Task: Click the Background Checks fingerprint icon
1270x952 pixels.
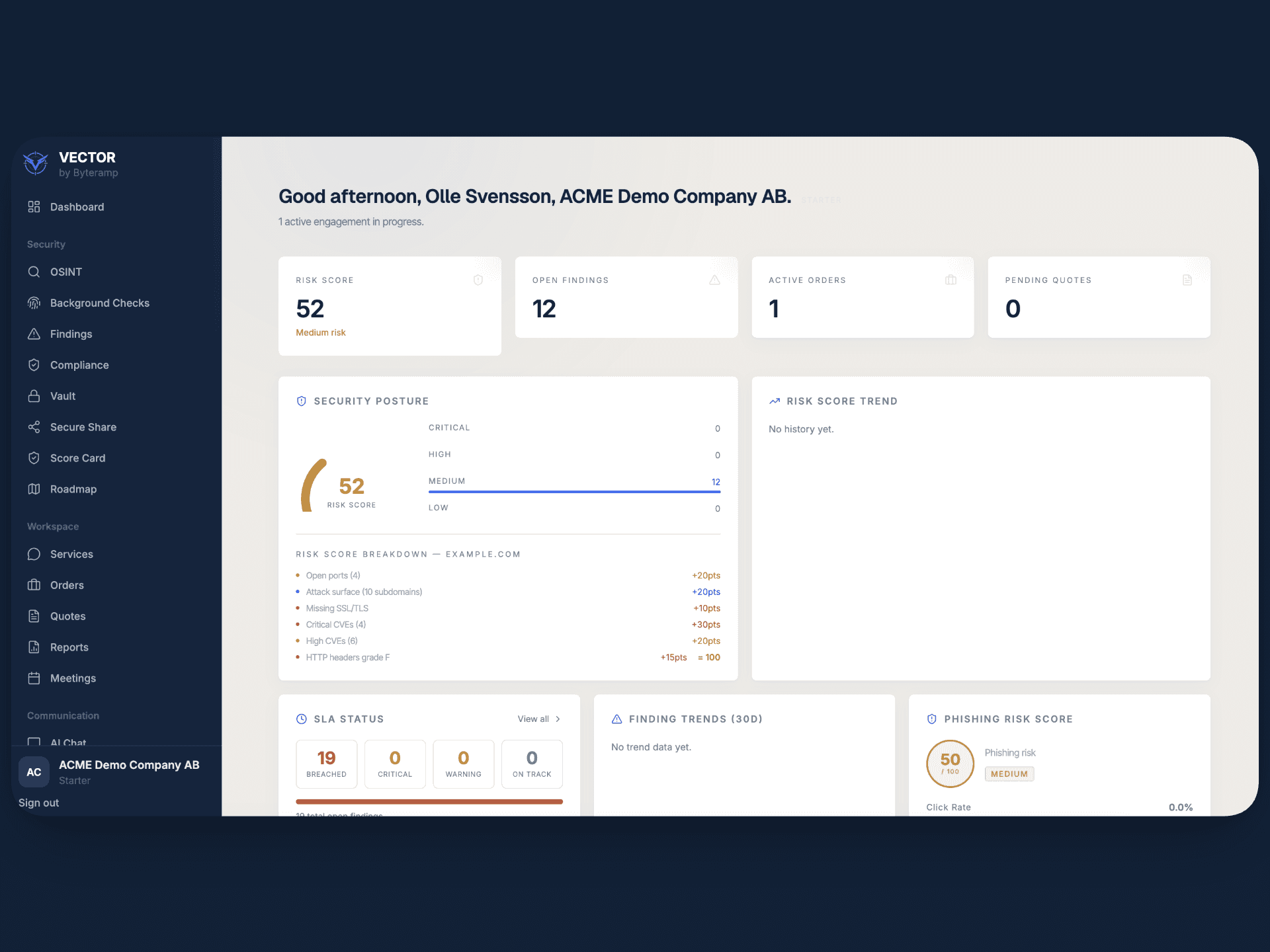Action: pos(34,303)
